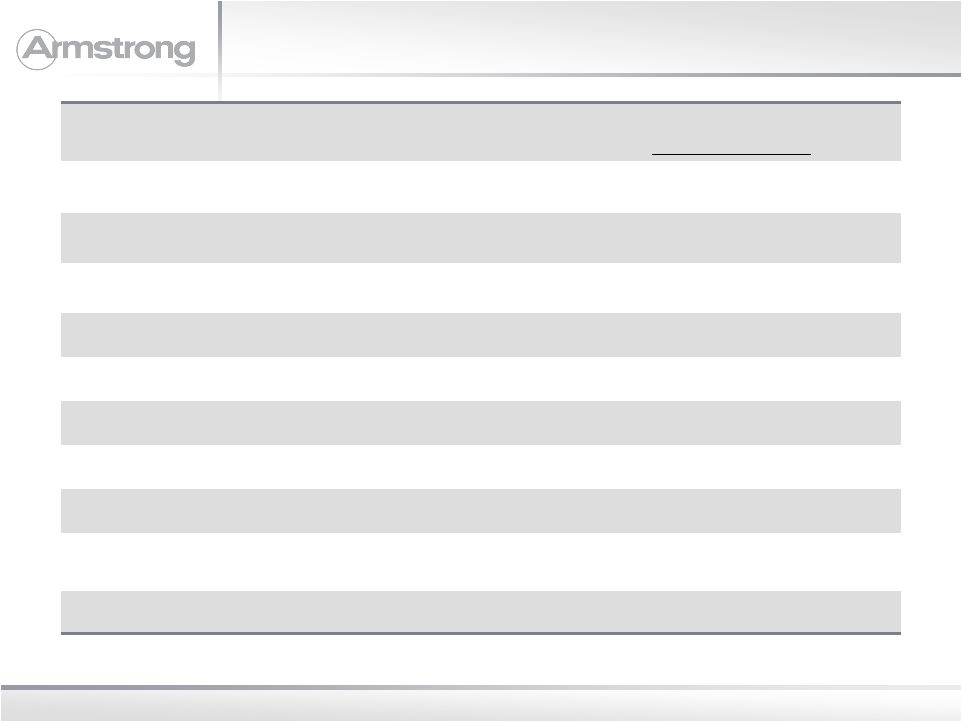Click the second white row of the table
This screenshot has width=962, height=721.
tap(480, 288)
